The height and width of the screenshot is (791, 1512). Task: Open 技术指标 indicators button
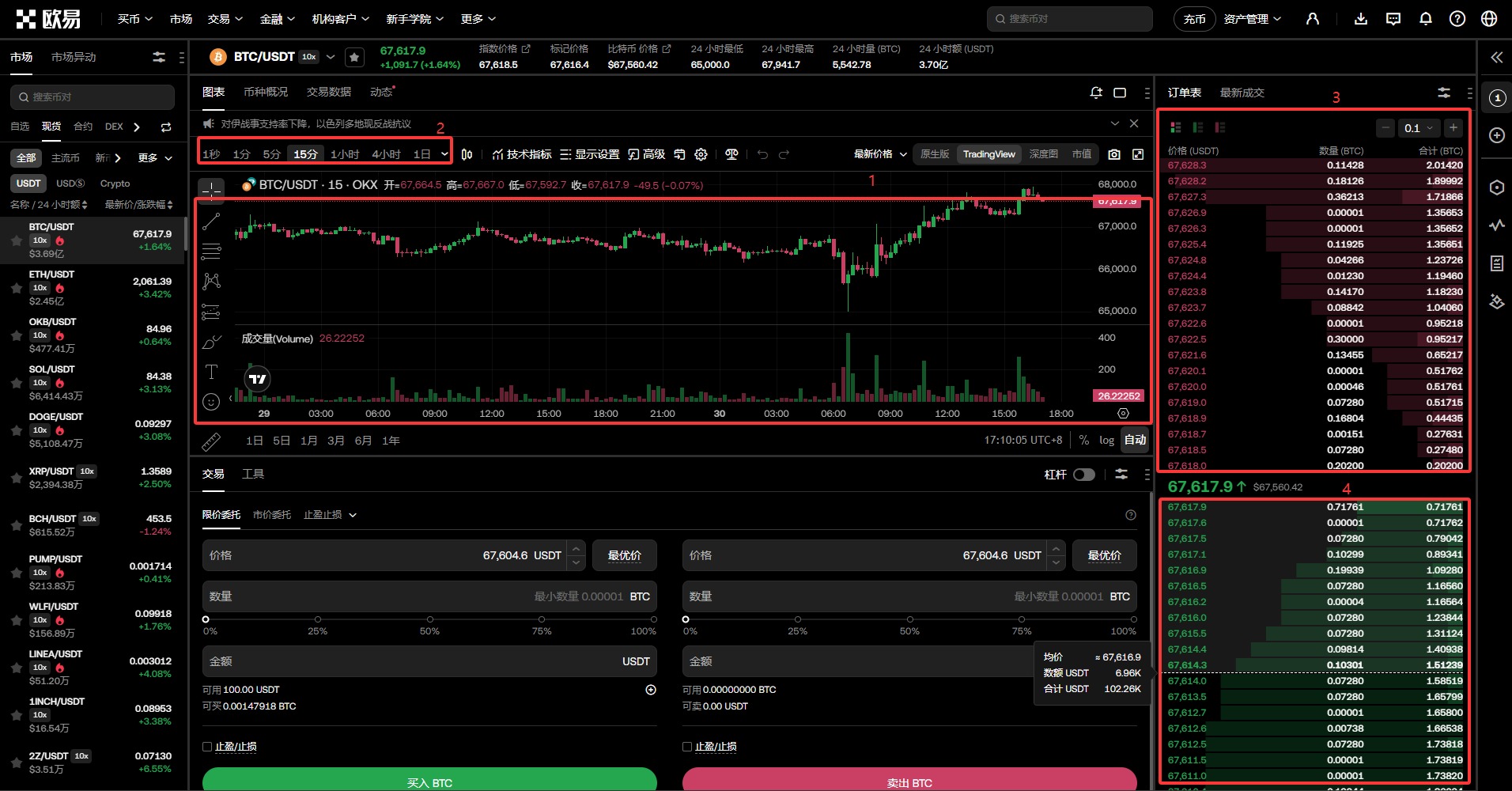pos(522,154)
